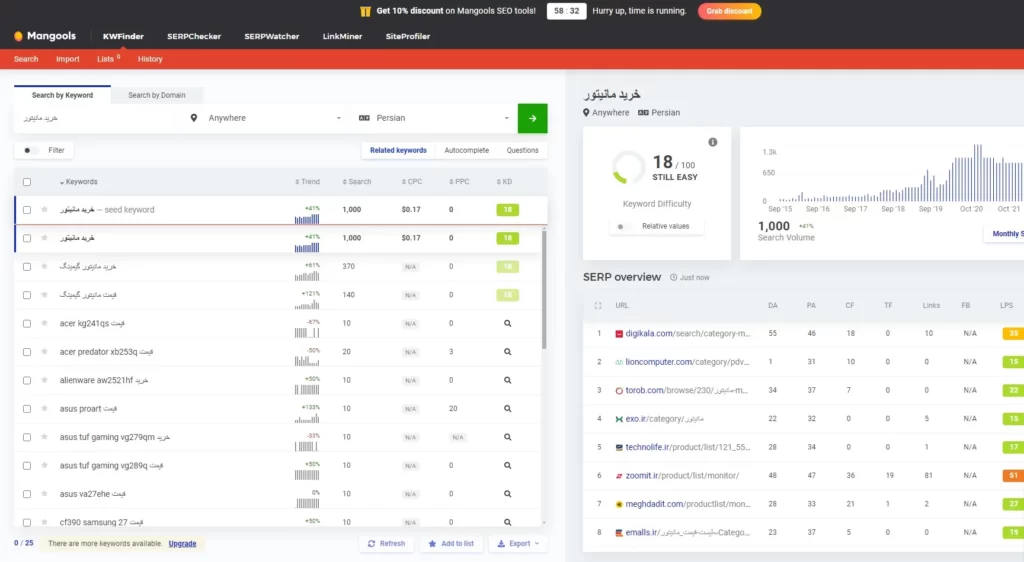Click the location pin icon in search bar
This screenshot has width=1024, height=562.
(193, 118)
